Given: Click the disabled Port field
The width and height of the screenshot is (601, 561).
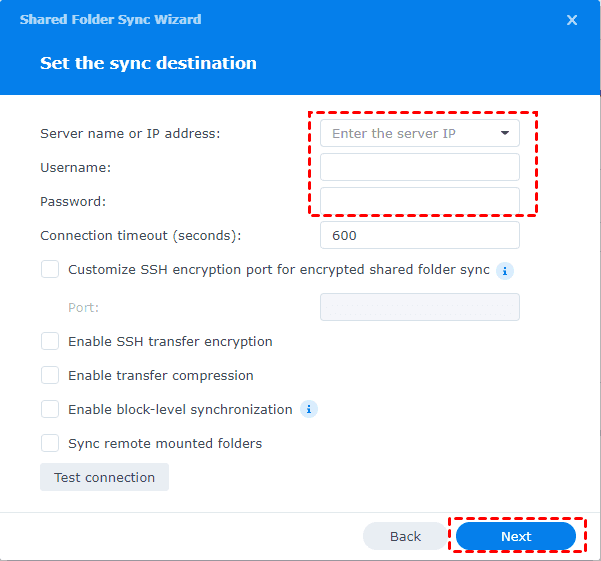Looking at the screenshot, I should (x=419, y=307).
